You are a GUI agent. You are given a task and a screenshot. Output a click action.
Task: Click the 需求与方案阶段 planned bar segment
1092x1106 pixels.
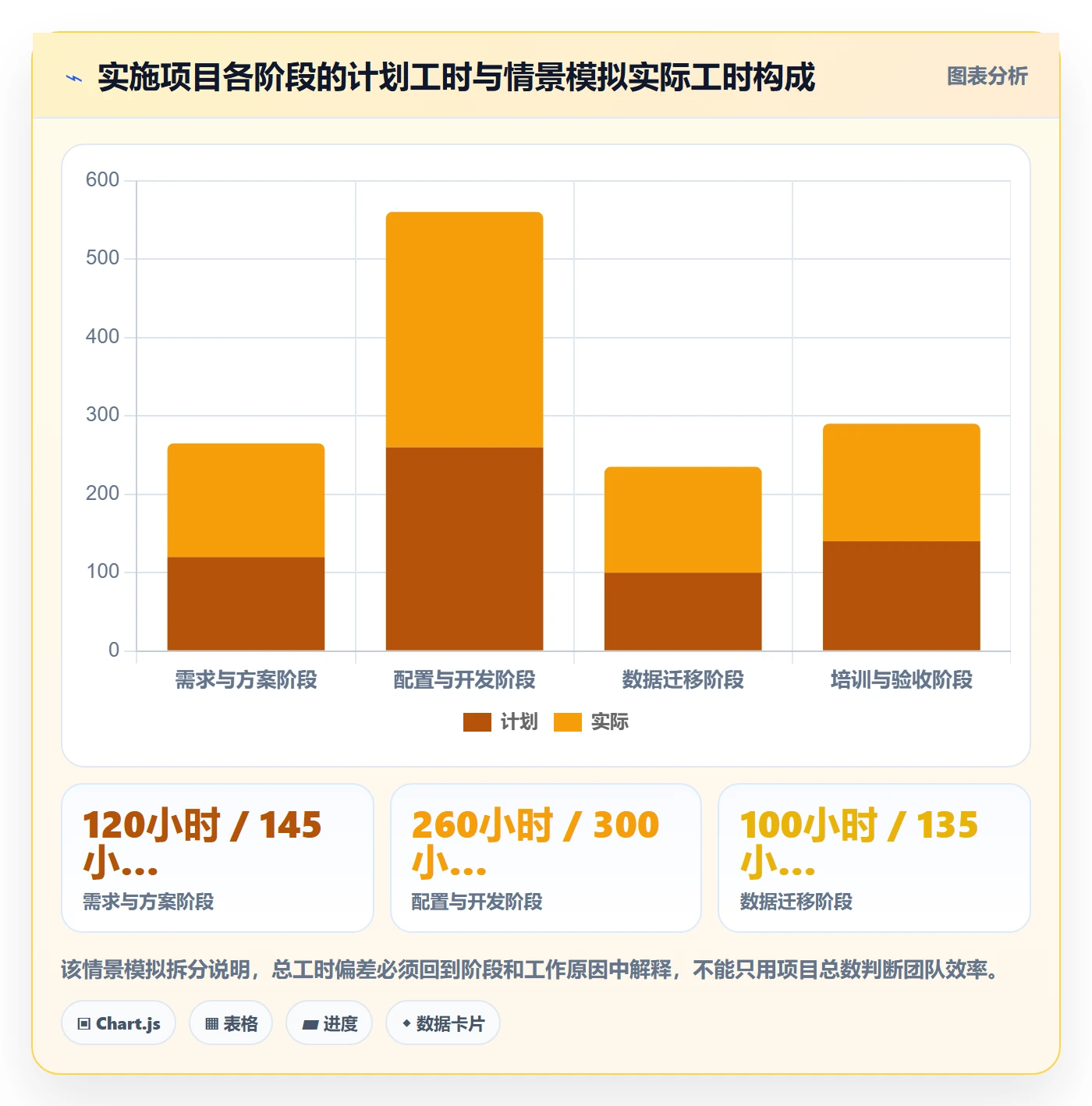[x=246, y=604]
